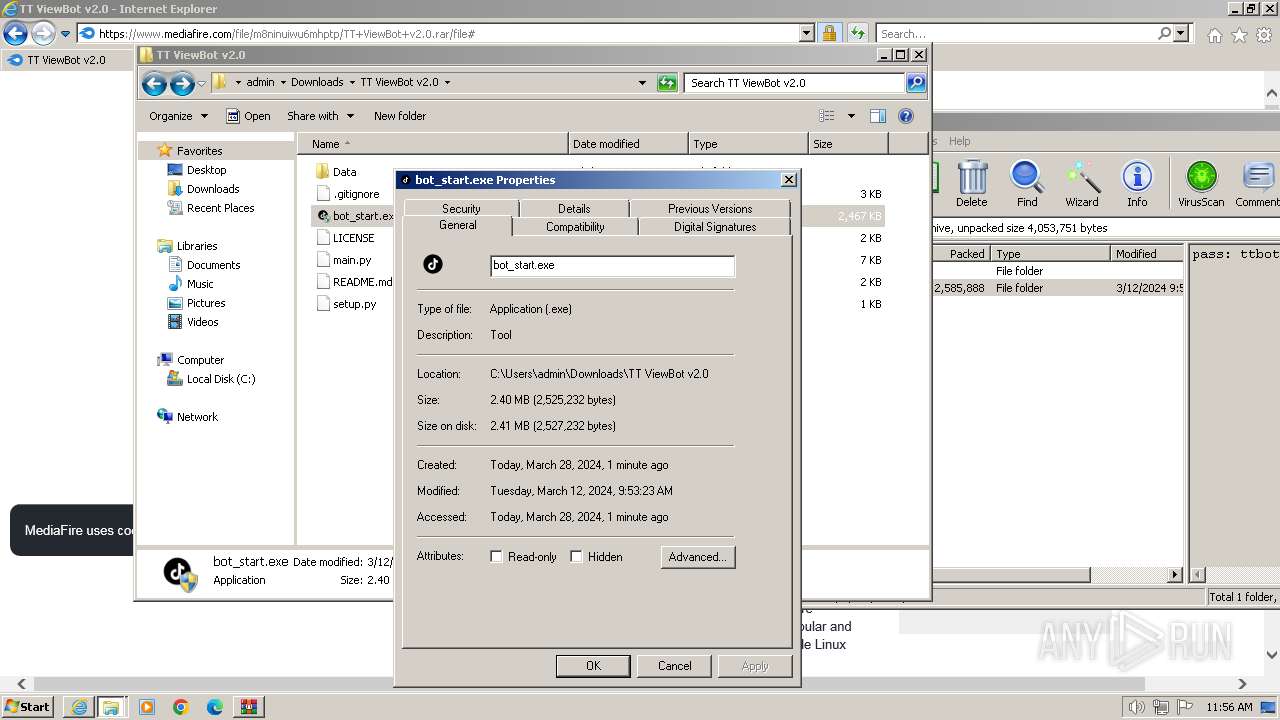Open the IE recent pages dropdown
The width and height of the screenshot is (1280, 720).
click(x=65, y=34)
